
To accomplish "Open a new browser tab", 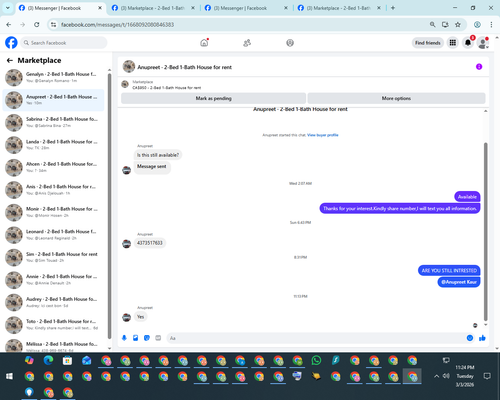I will tap(393, 8).
